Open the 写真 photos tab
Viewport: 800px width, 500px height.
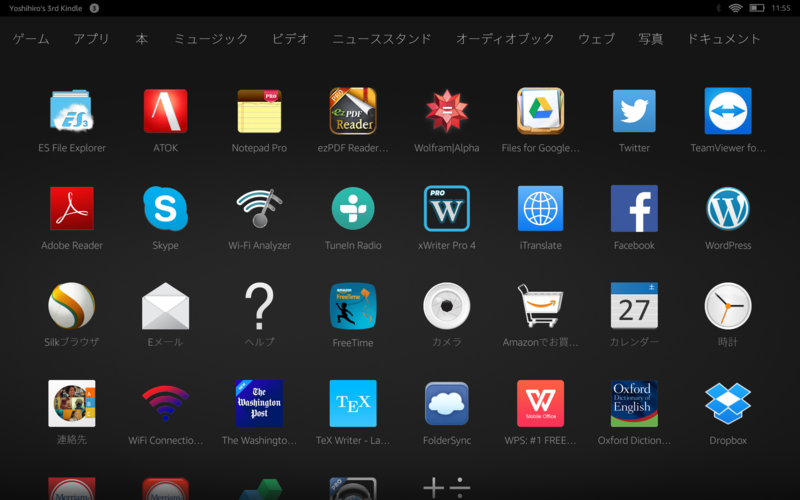651,39
